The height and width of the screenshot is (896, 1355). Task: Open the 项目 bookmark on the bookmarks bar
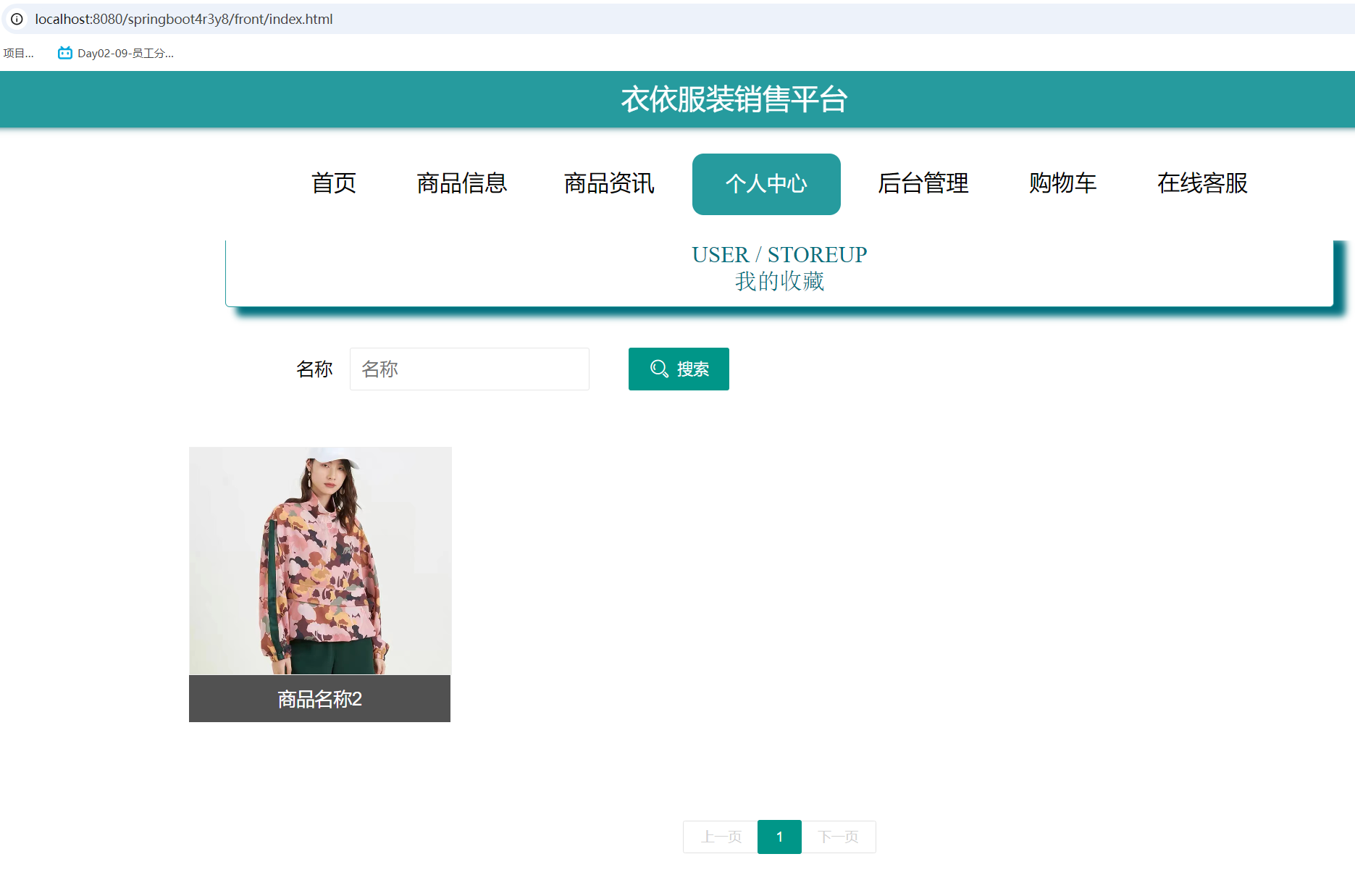[x=19, y=53]
